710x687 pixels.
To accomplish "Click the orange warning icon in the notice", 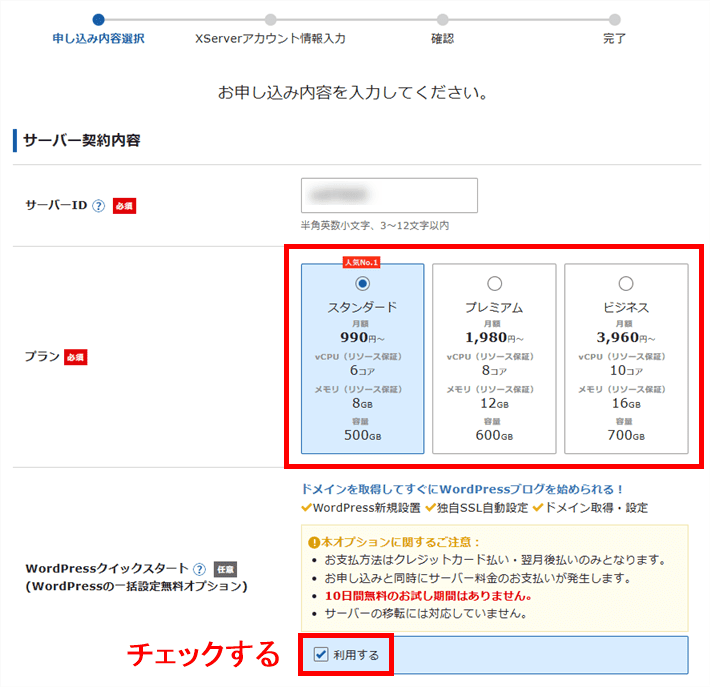I will pos(313,542).
